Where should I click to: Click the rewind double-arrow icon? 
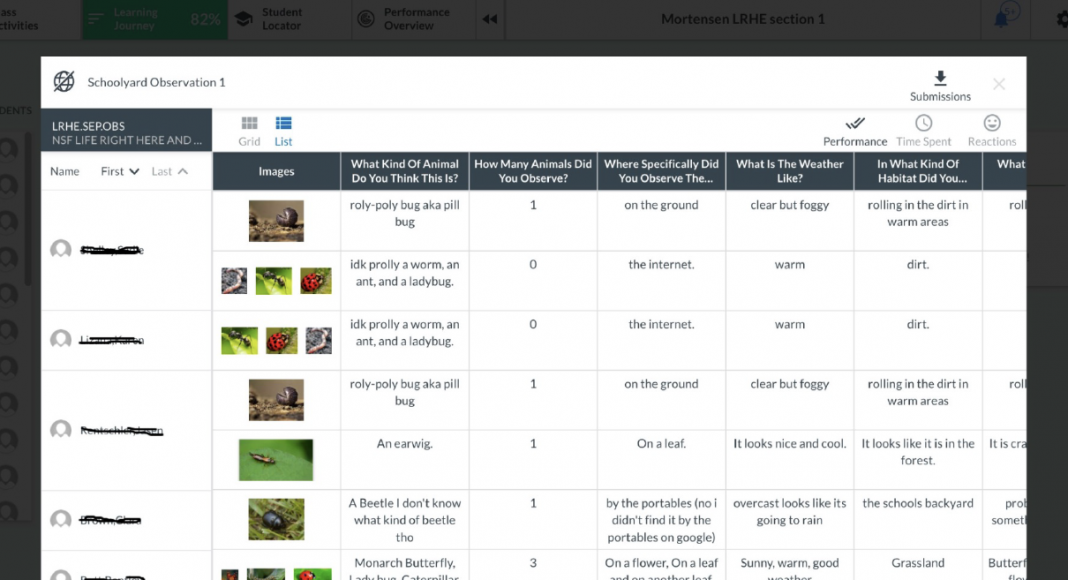(489, 19)
